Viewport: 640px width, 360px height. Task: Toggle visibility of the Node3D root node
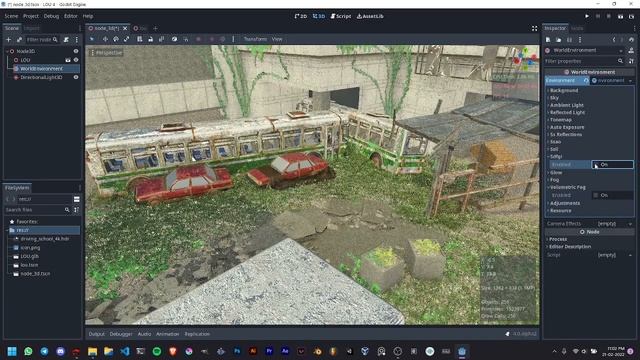[76, 51]
